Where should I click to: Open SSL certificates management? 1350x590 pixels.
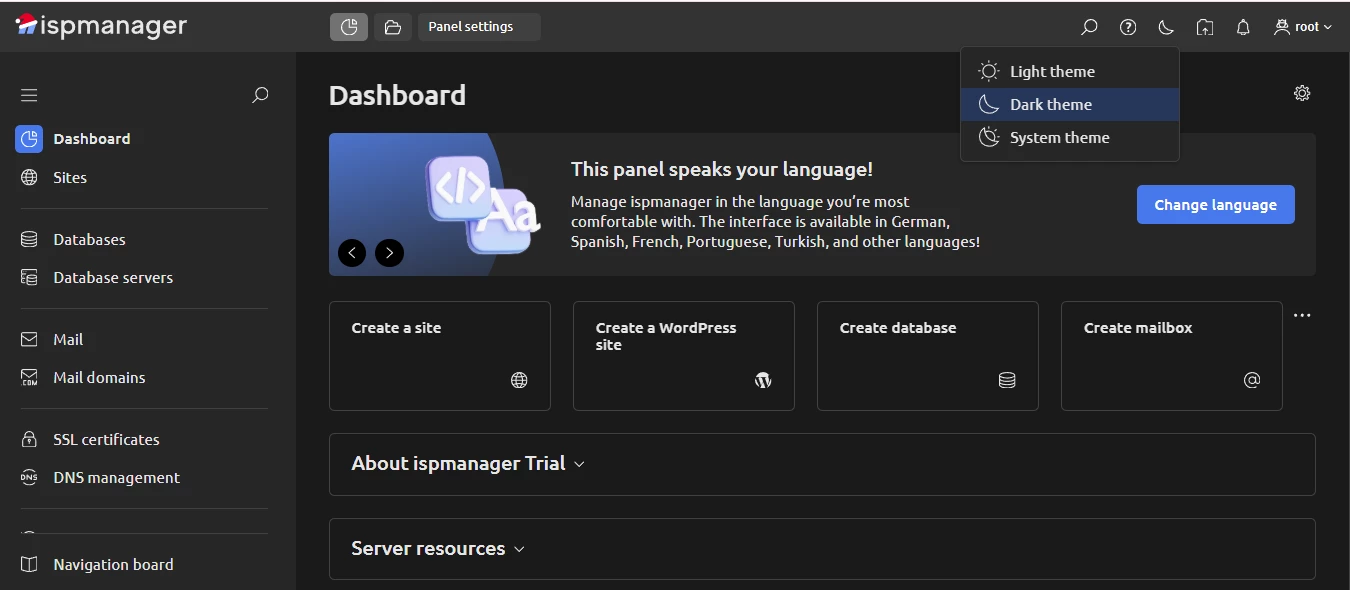pyautogui.click(x=106, y=439)
